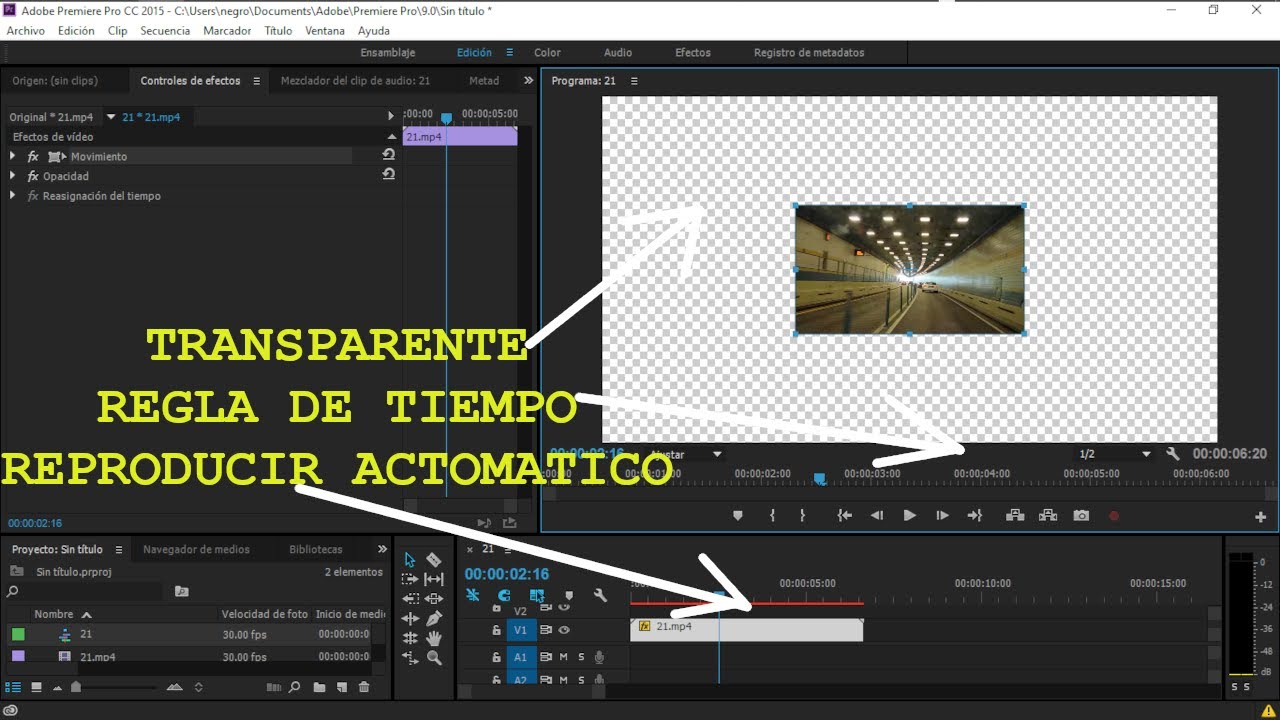Viewport: 1280px width, 720px height.
Task: Switch to the Color workspace
Action: (x=547, y=52)
